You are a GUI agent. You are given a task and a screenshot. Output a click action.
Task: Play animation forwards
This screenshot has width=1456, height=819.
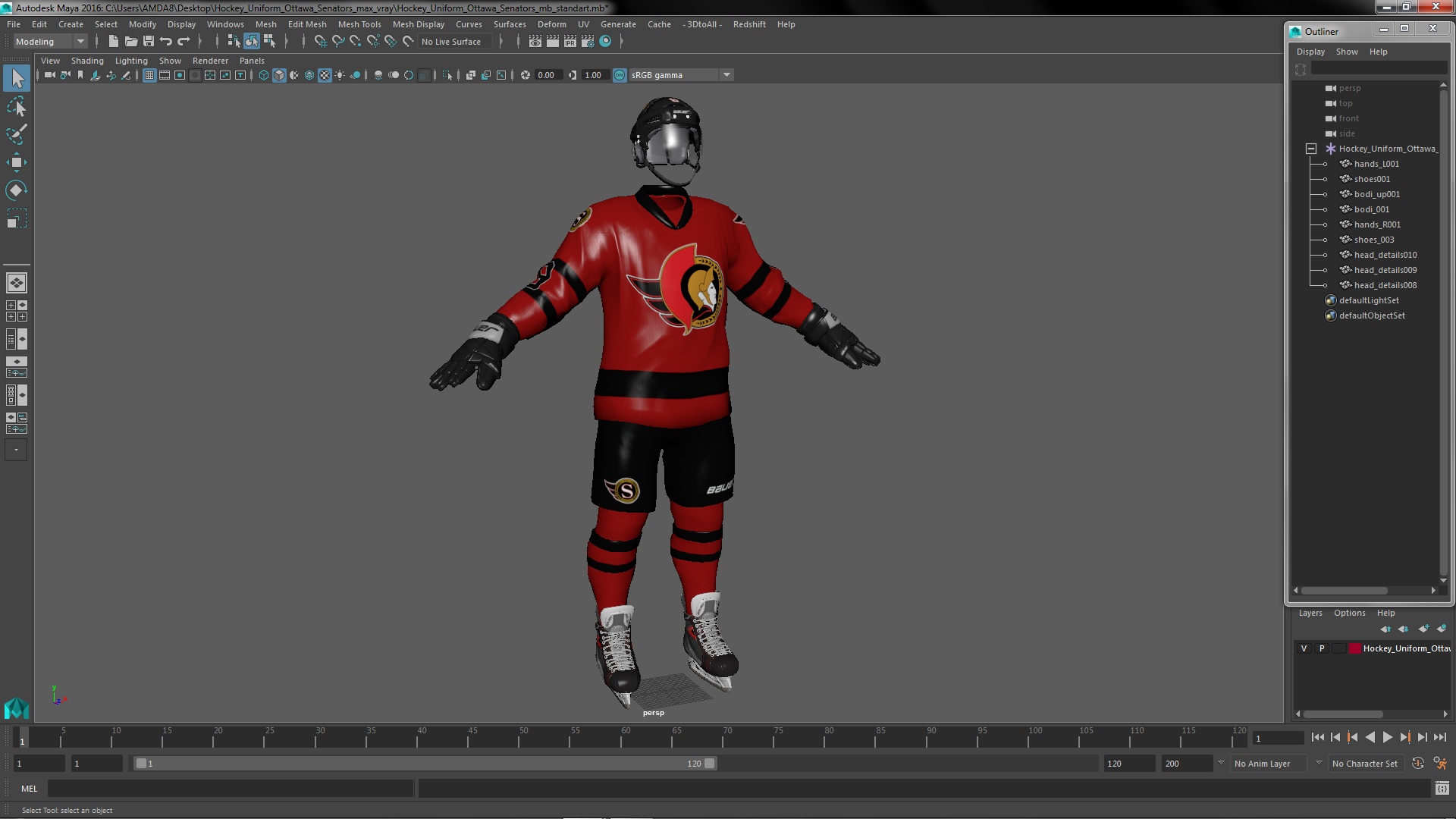1387,737
